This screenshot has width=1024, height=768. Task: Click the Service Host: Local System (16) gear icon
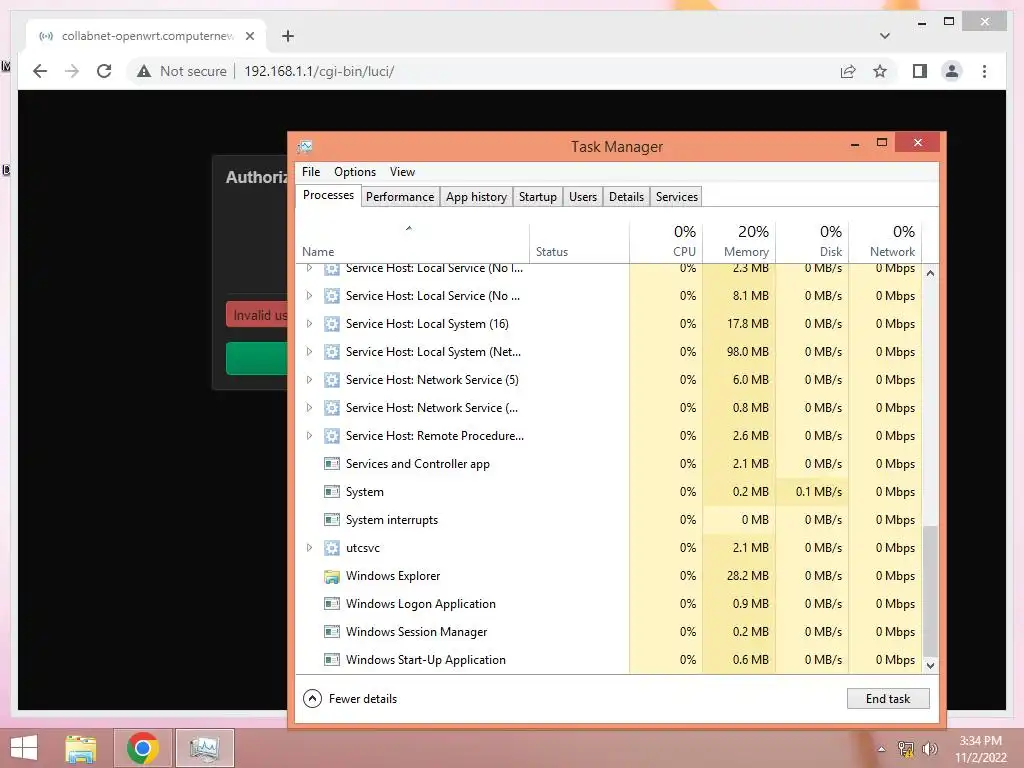click(332, 324)
